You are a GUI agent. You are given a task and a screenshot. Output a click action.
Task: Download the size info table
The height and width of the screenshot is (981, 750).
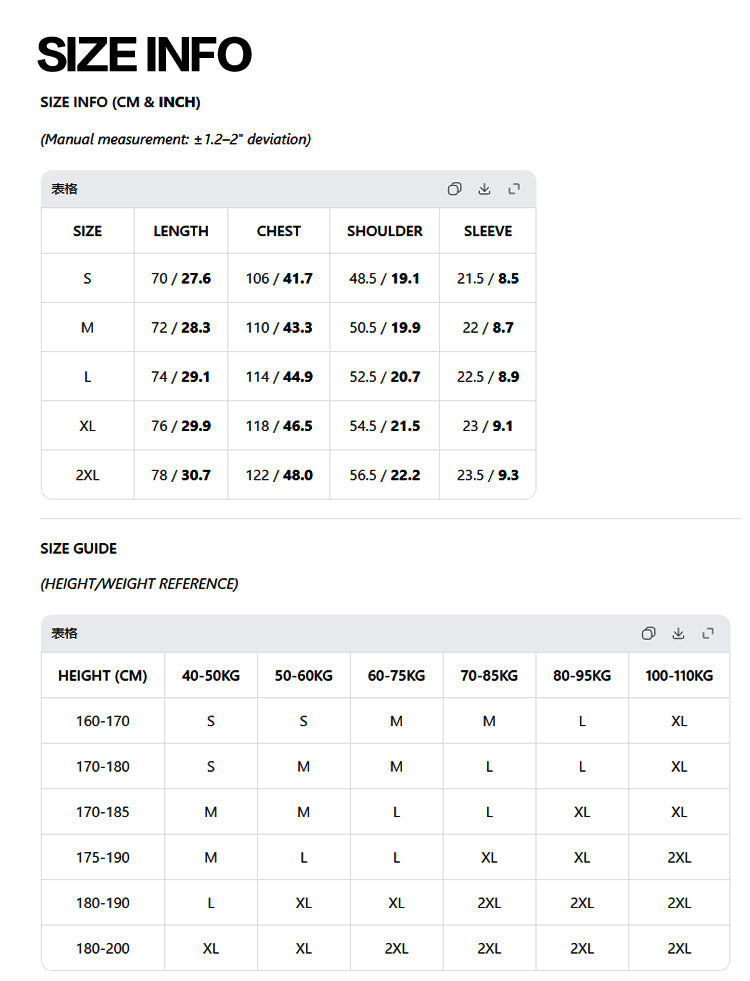tap(484, 189)
